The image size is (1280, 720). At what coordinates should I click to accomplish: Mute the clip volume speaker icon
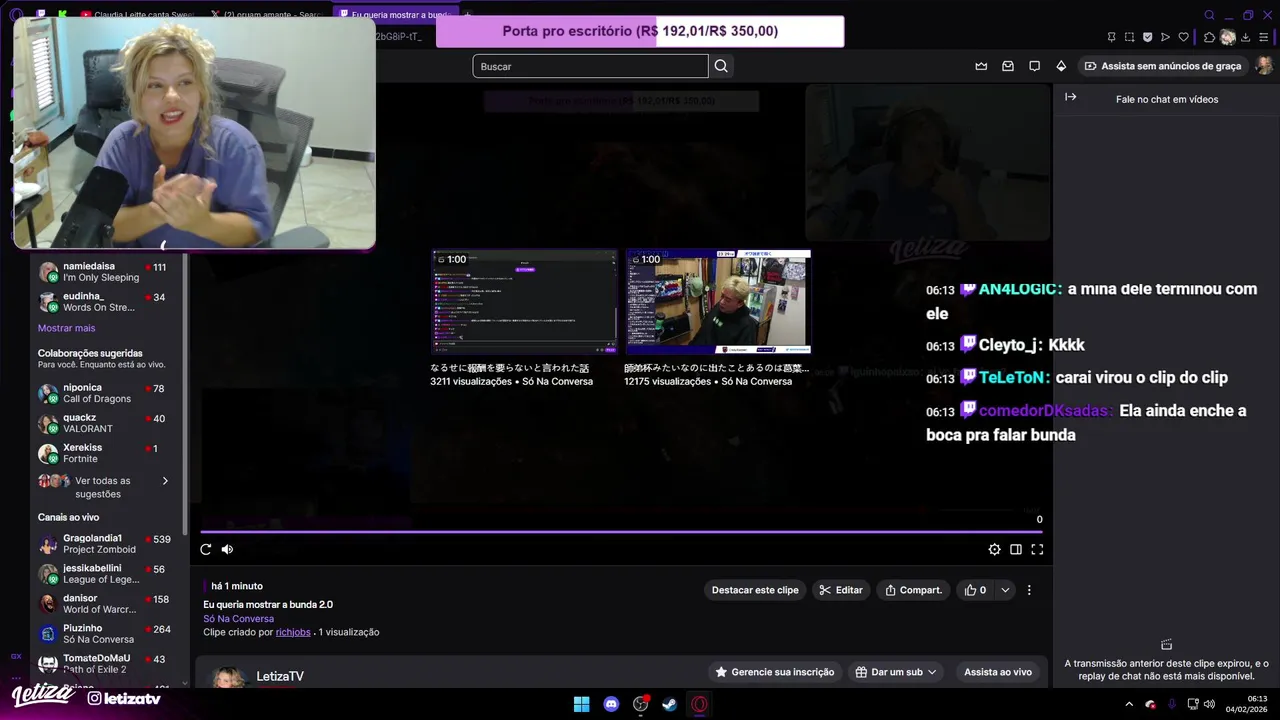227,549
